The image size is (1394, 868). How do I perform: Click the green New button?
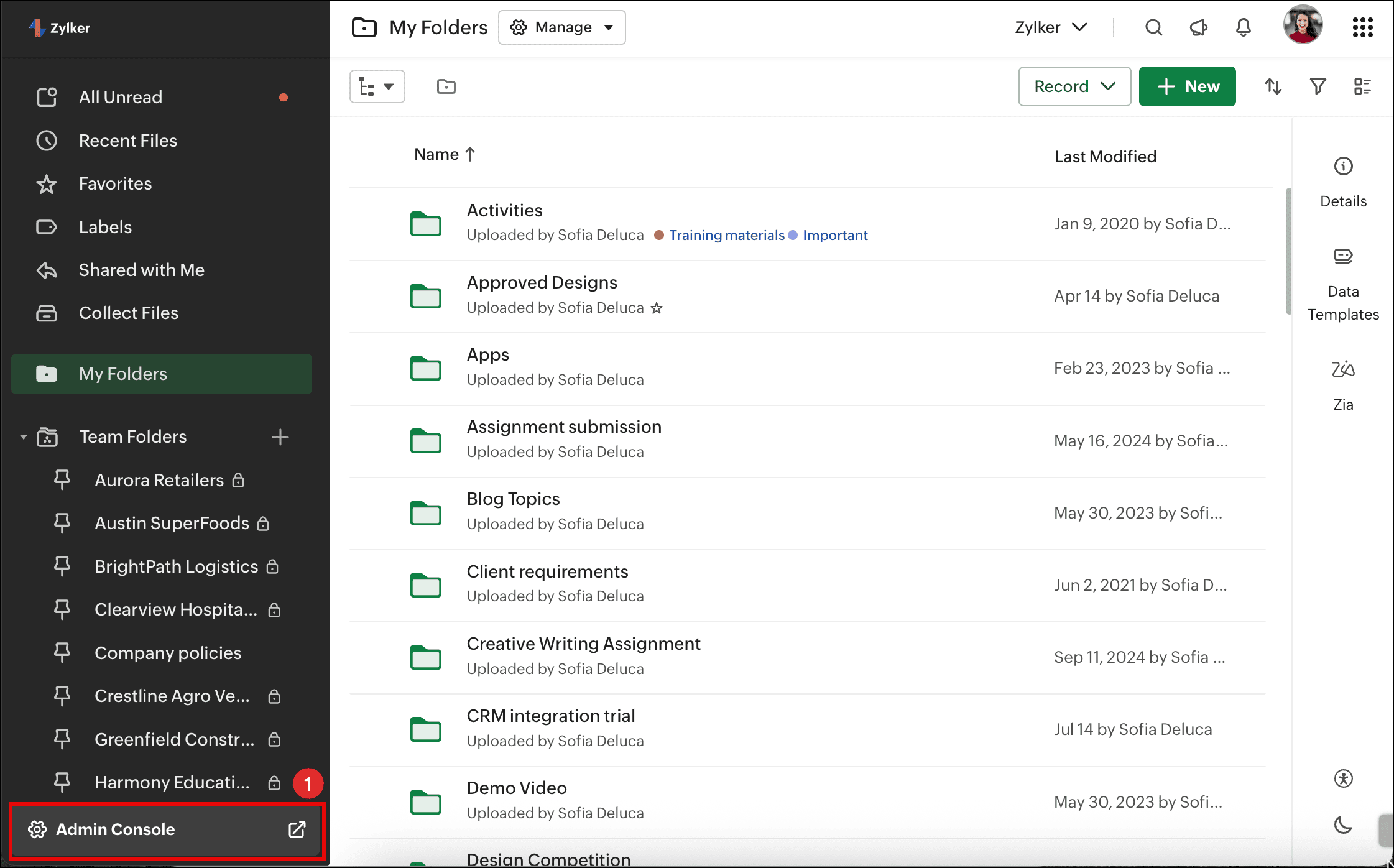1187,86
